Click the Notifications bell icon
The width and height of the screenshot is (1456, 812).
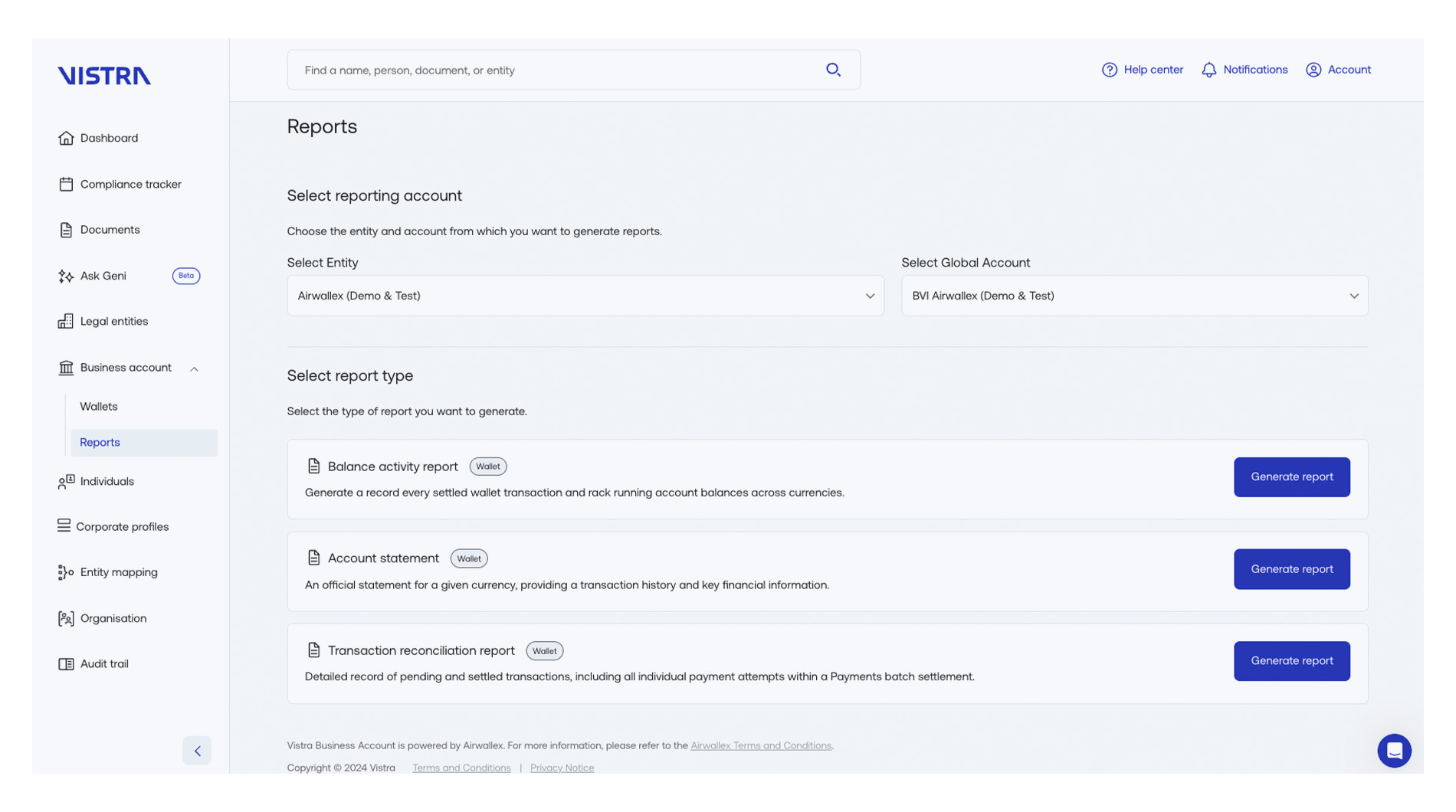click(x=1208, y=70)
